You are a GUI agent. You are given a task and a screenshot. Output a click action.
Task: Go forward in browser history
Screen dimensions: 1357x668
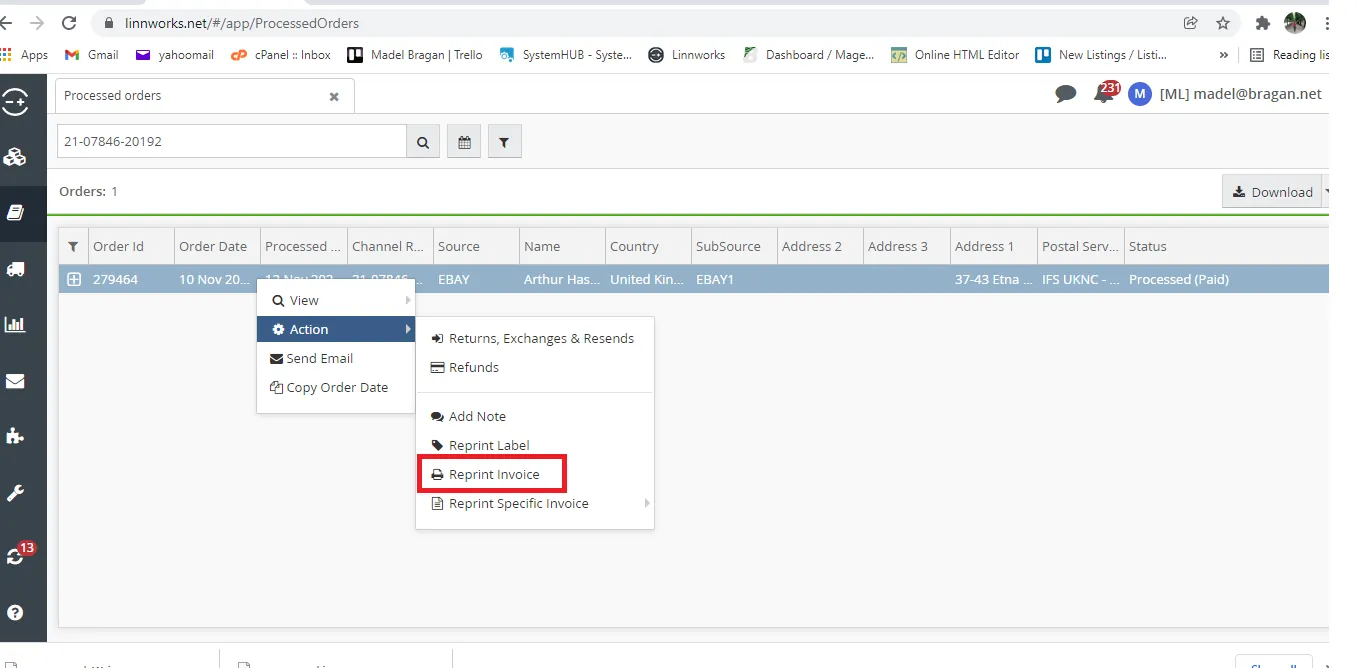pos(37,22)
